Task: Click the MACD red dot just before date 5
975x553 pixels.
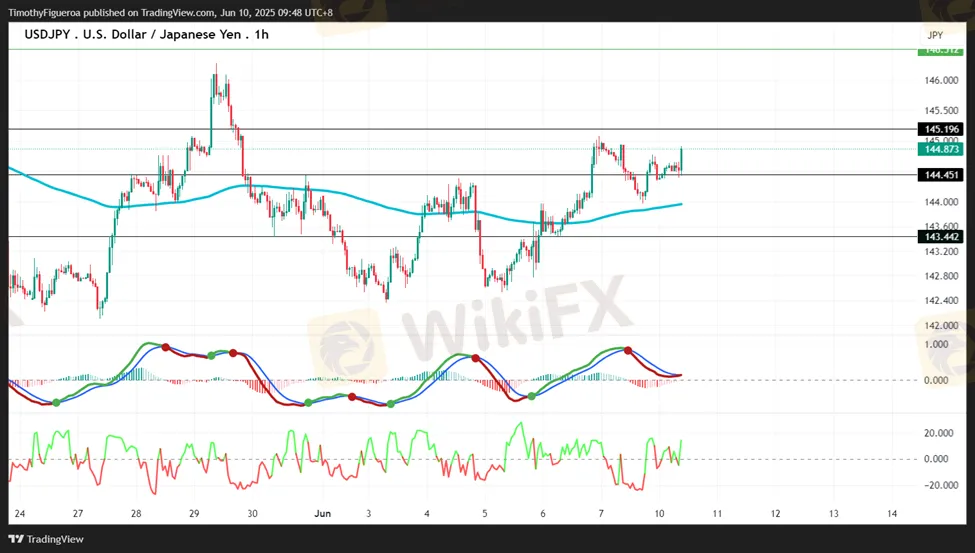Action: (476, 358)
